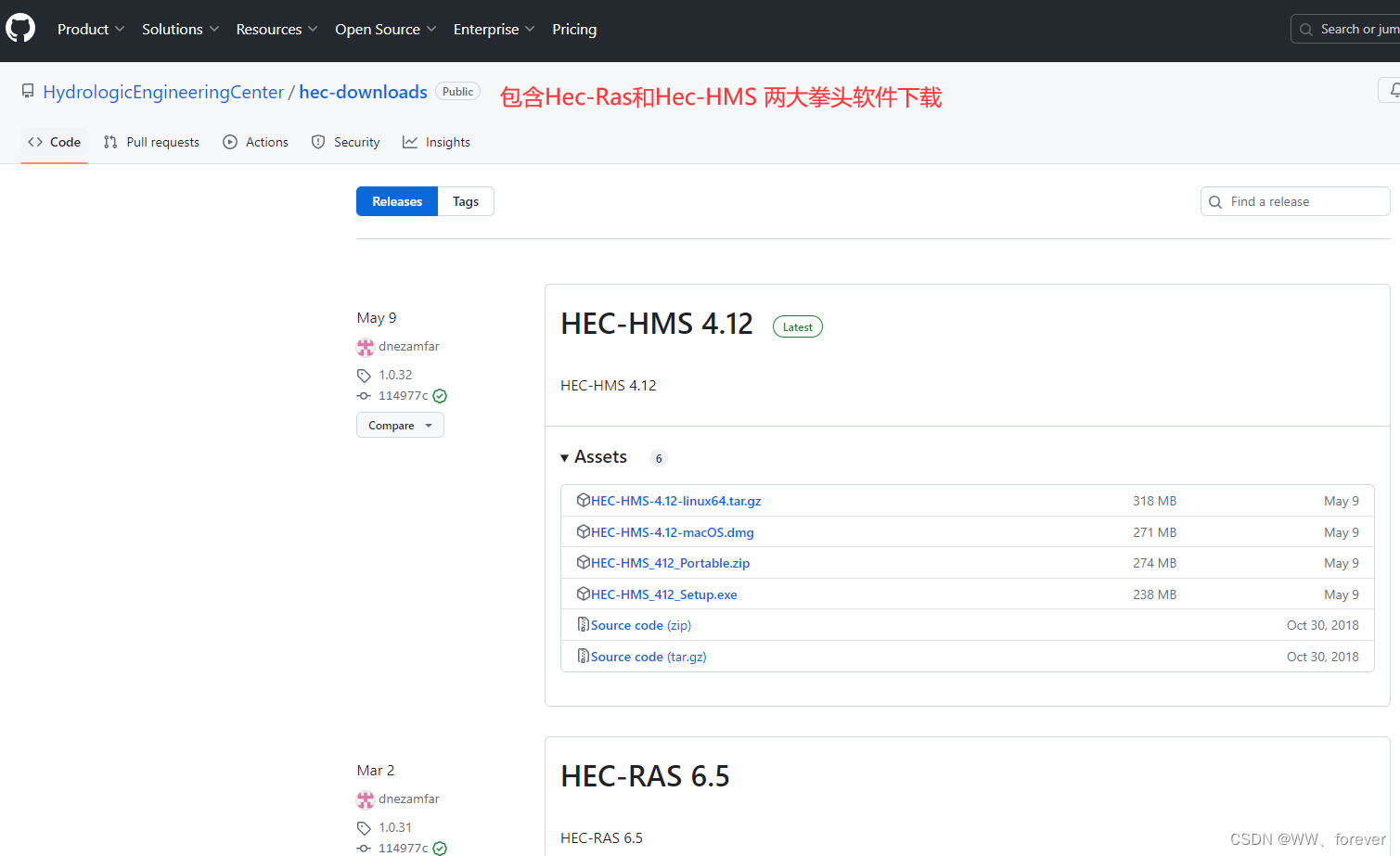Click package icon beside Setup.exe

tap(584, 594)
